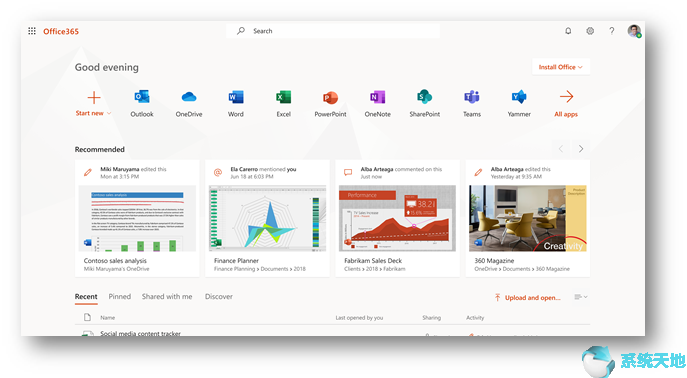Open 360 Magazine thumbnail
The image size is (687, 378).
(x=528, y=218)
